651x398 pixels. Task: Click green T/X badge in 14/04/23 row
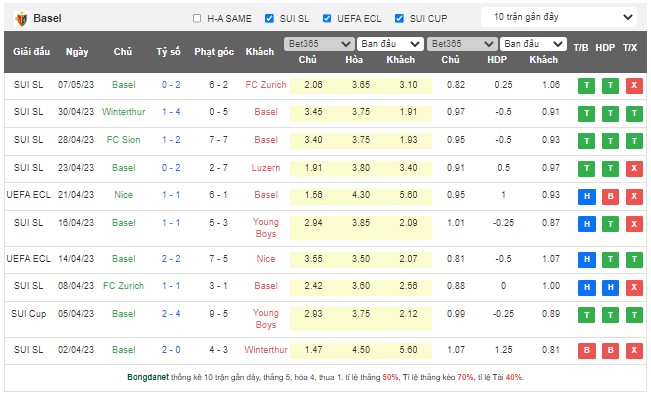tap(634, 259)
